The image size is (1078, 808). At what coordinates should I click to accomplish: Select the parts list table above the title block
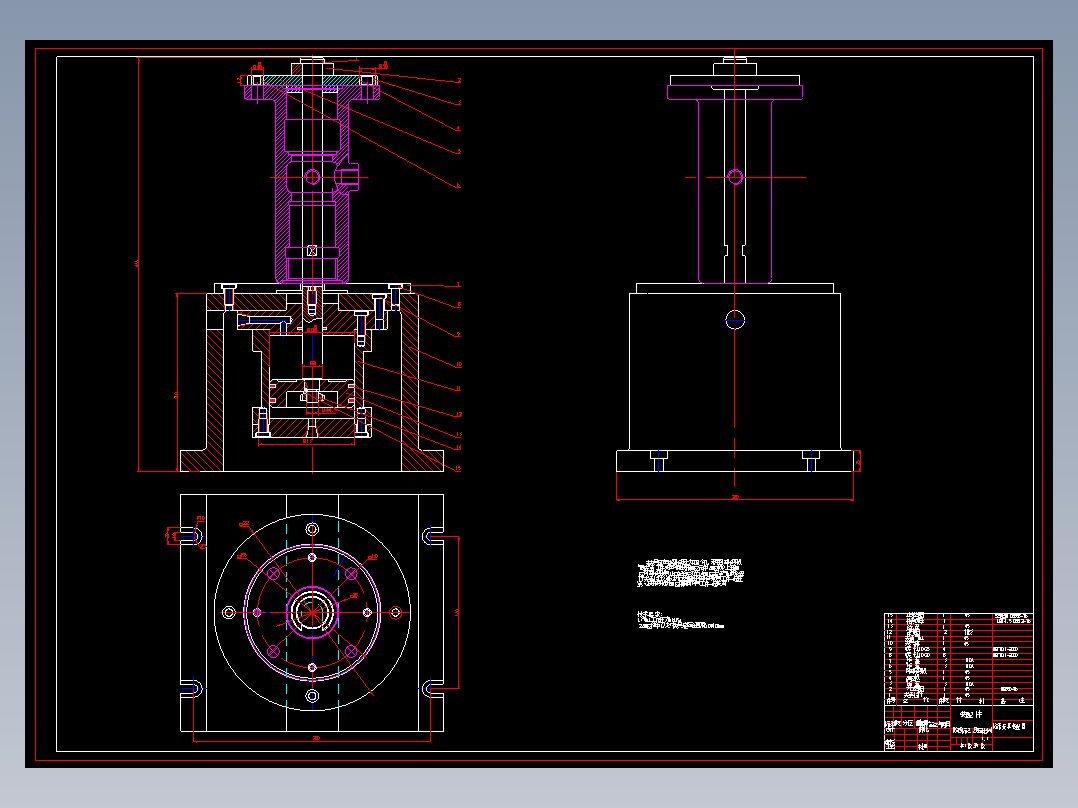click(x=958, y=659)
